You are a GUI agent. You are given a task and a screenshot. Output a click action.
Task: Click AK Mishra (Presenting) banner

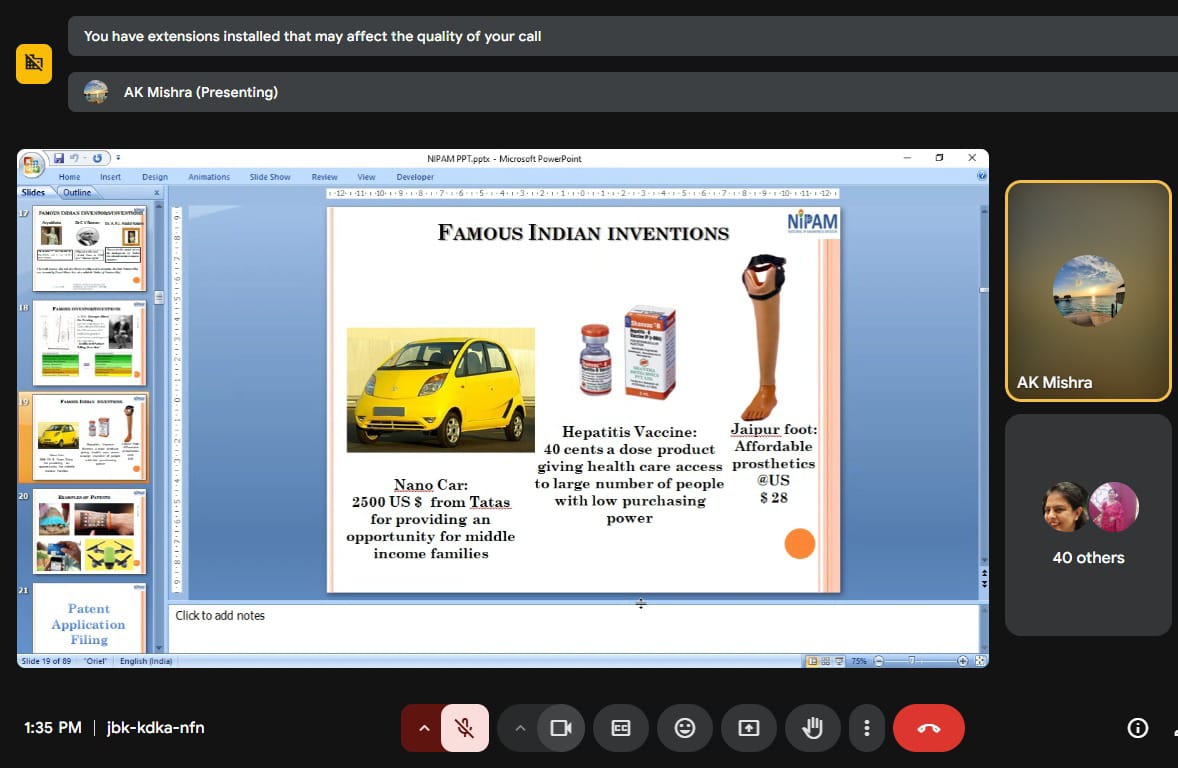623,92
